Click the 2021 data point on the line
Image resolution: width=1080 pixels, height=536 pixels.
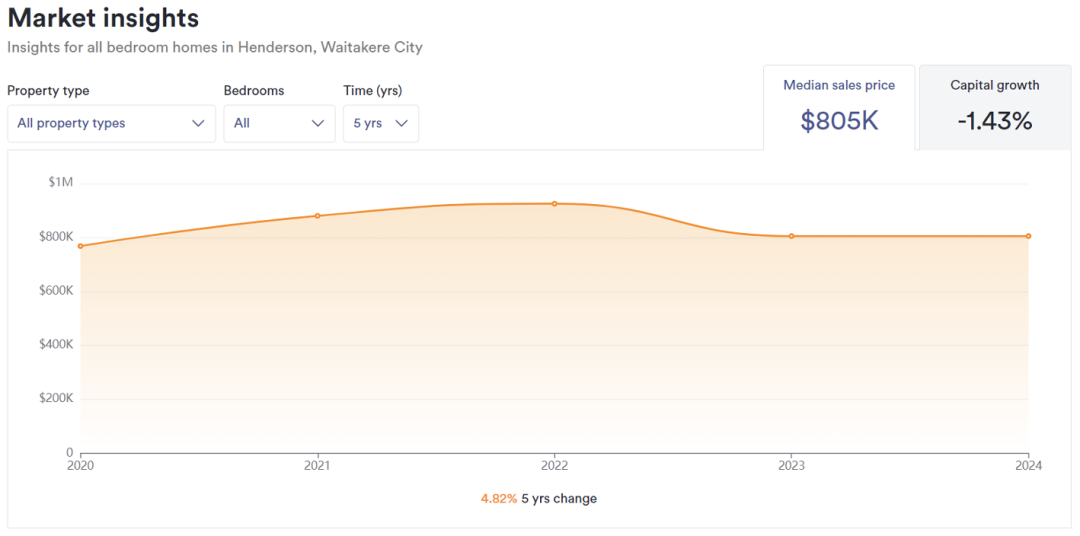(x=318, y=216)
